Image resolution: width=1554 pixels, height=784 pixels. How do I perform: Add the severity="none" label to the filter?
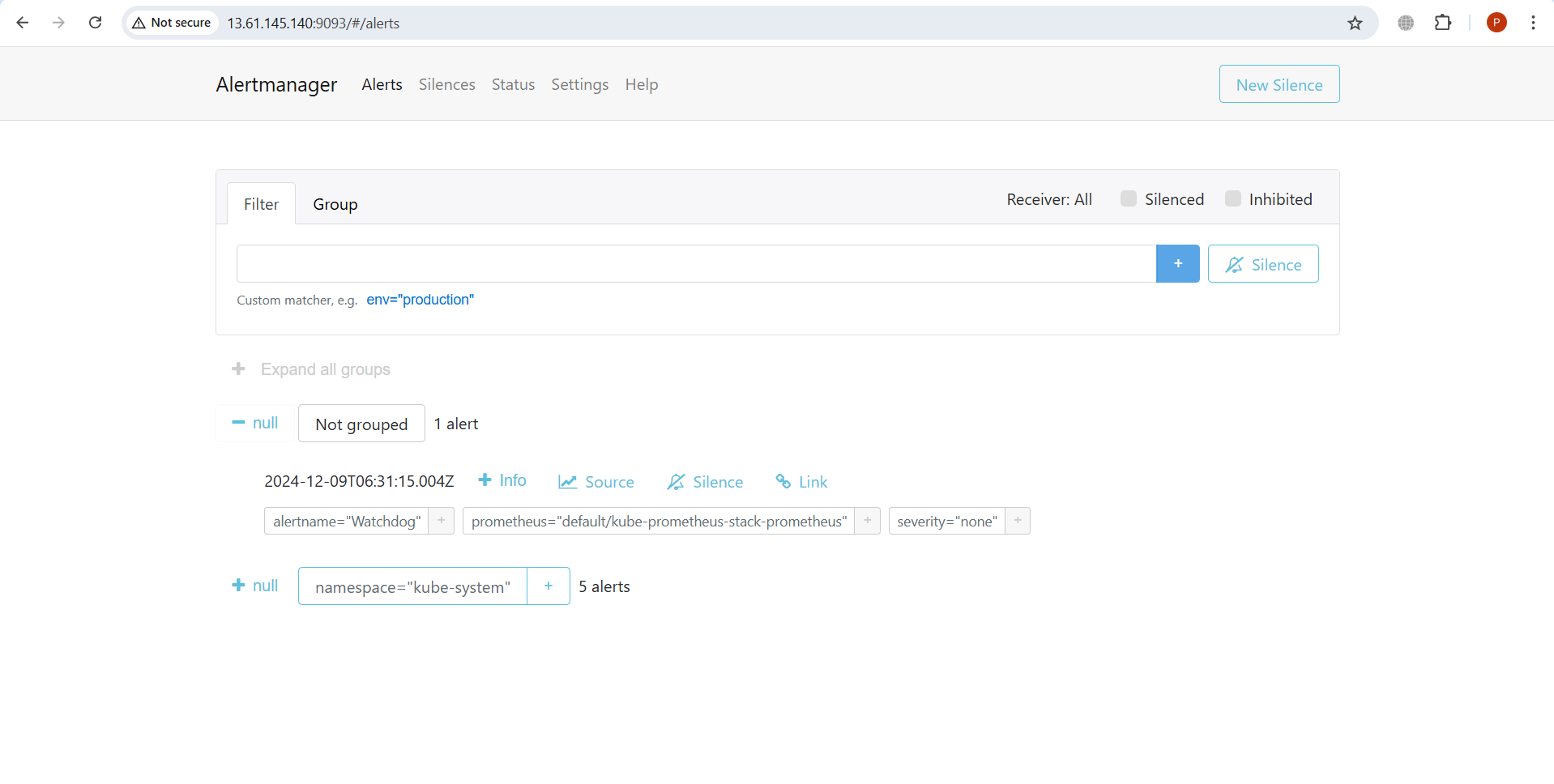click(1017, 521)
